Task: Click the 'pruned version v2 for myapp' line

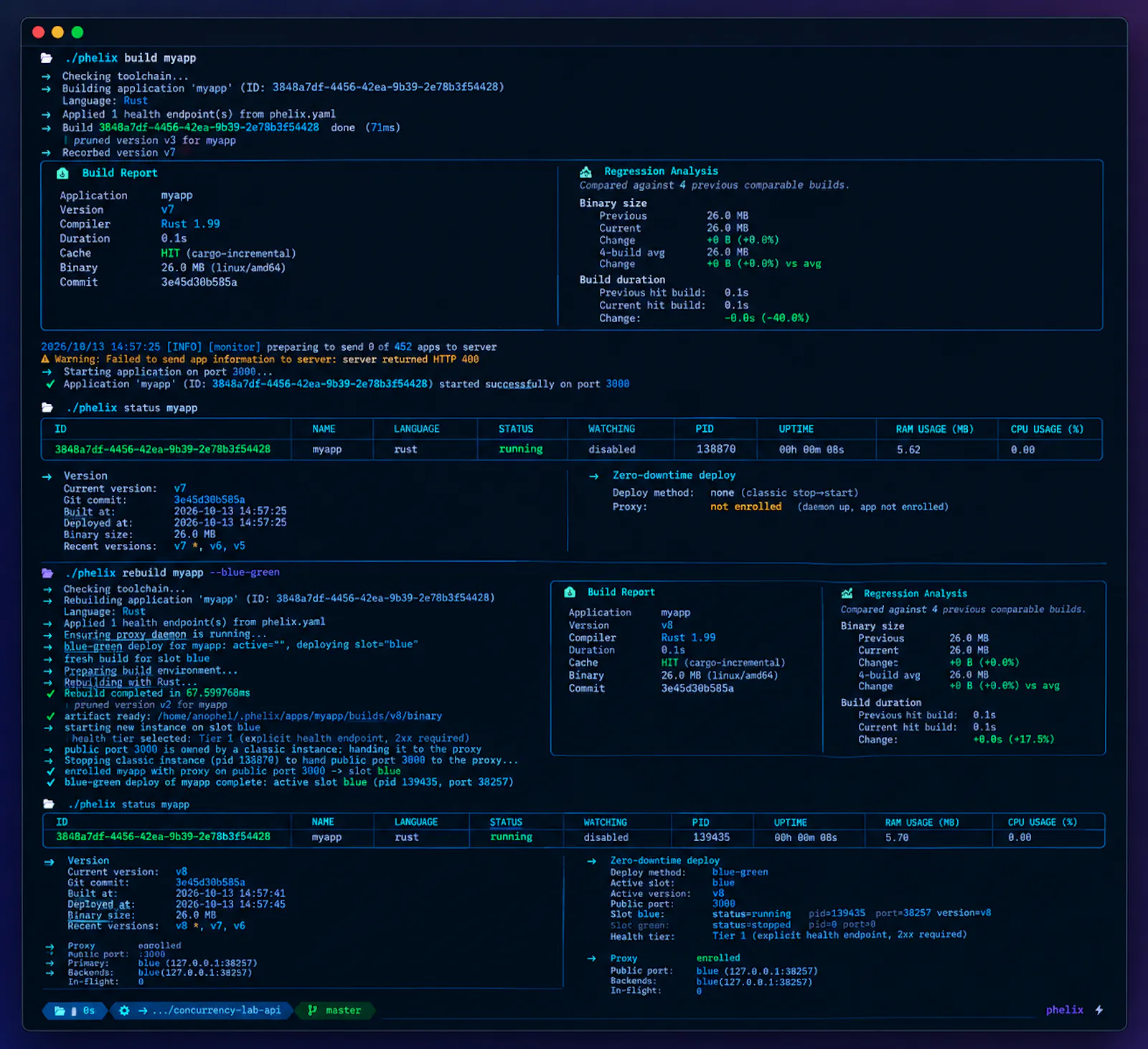Action: point(151,705)
